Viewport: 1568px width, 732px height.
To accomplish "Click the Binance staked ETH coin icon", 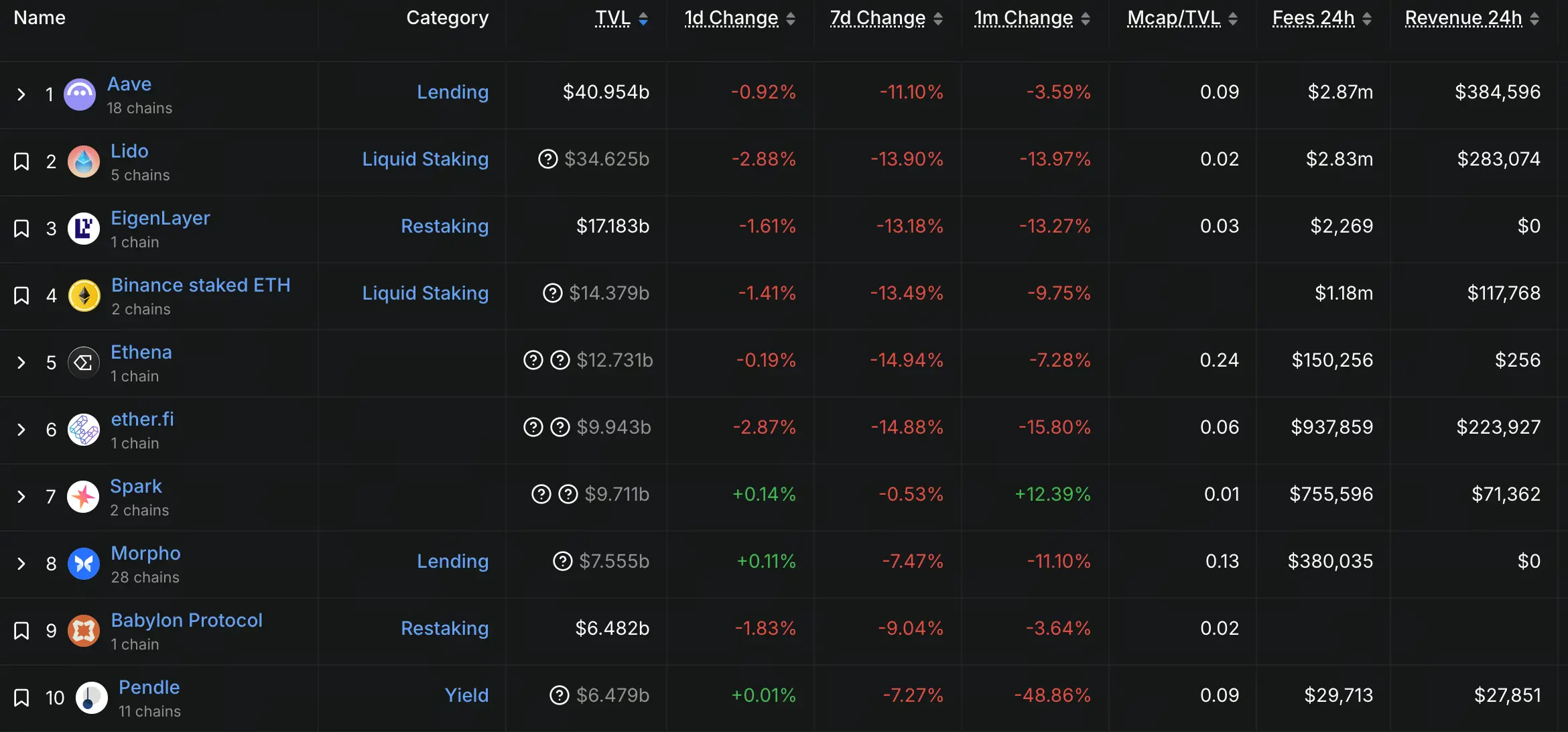I will pyautogui.click(x=84, y=296).
